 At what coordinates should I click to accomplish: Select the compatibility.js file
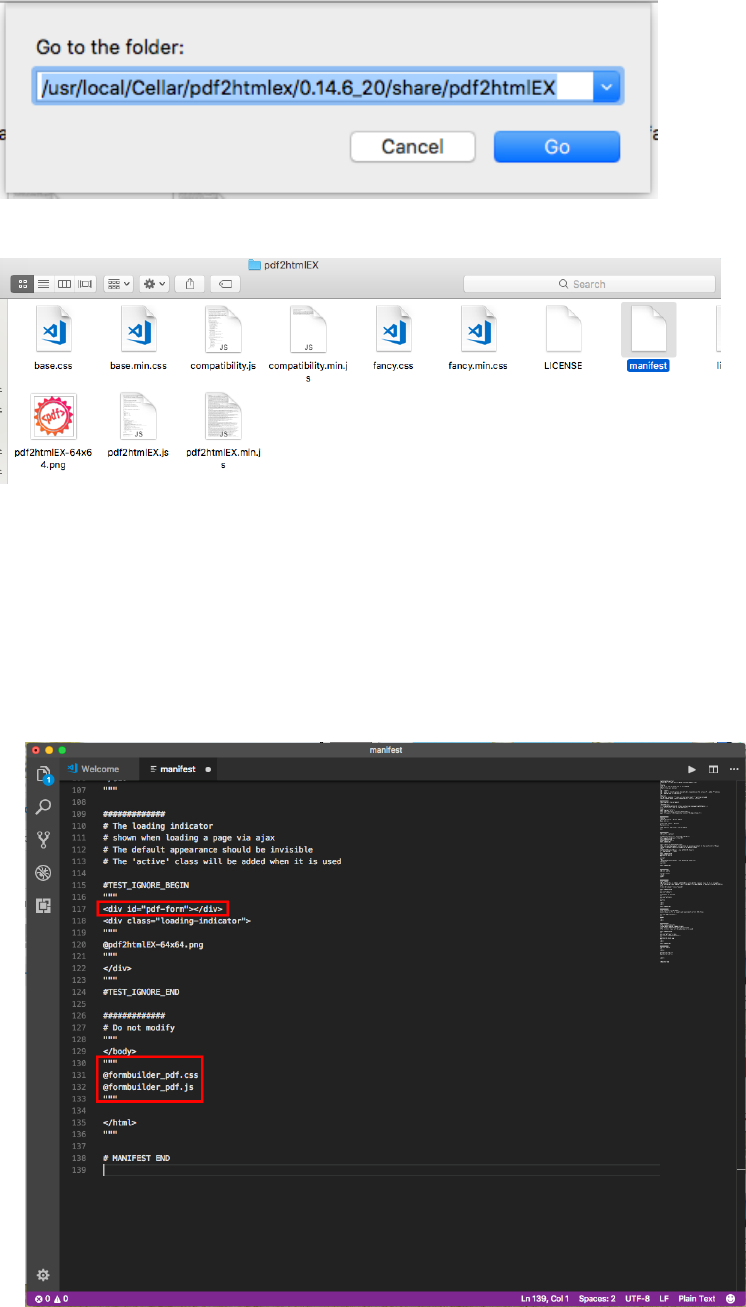point(222,339)
